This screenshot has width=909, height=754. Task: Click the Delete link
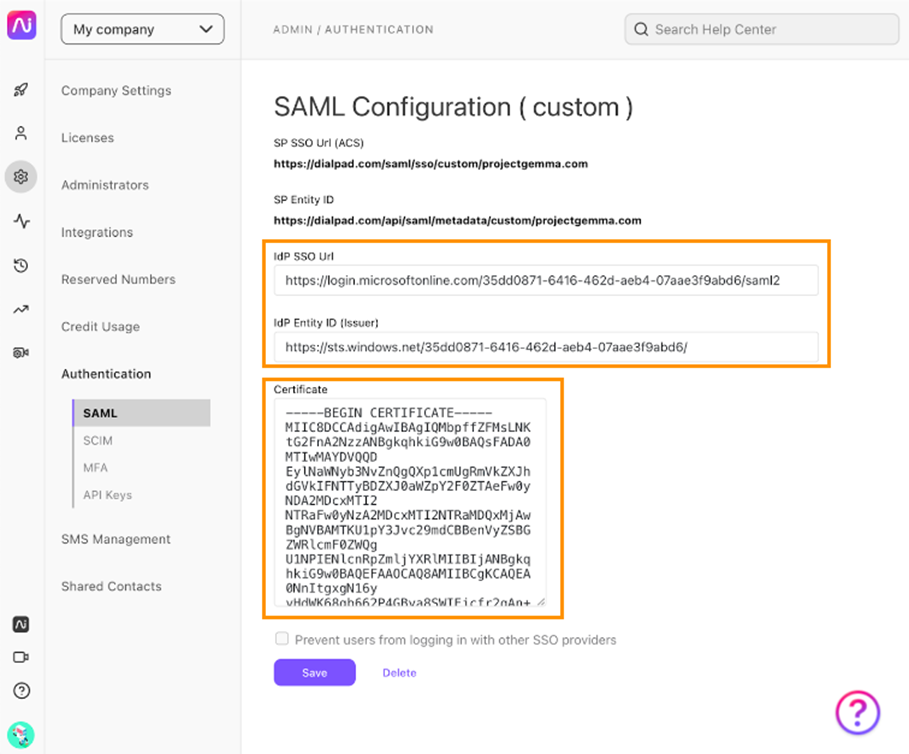[x=399, y=673]
